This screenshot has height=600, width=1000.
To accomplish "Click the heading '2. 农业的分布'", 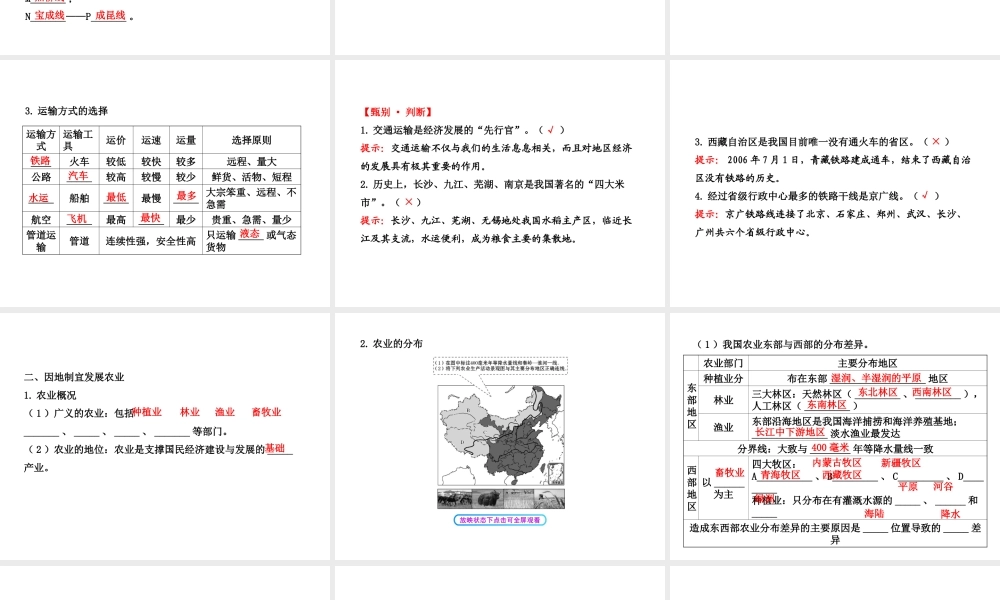I will 392,344.
